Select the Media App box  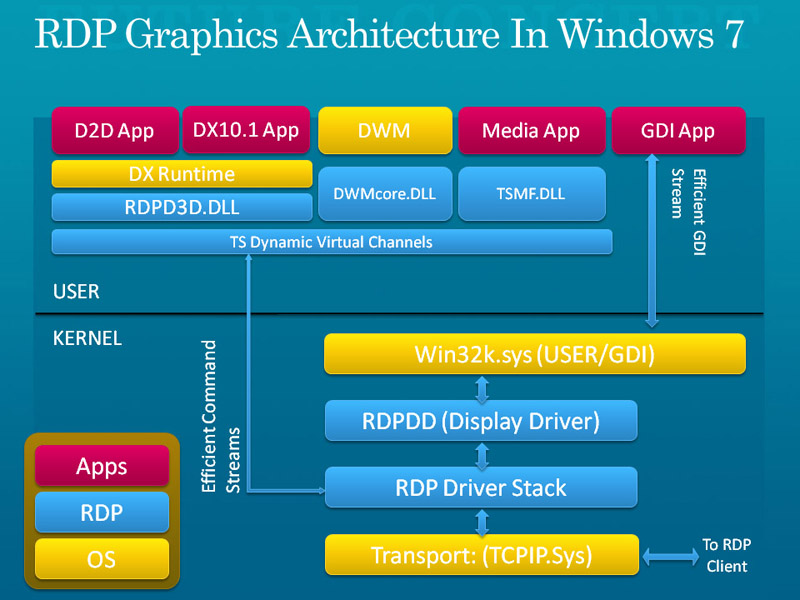point(532,131)
